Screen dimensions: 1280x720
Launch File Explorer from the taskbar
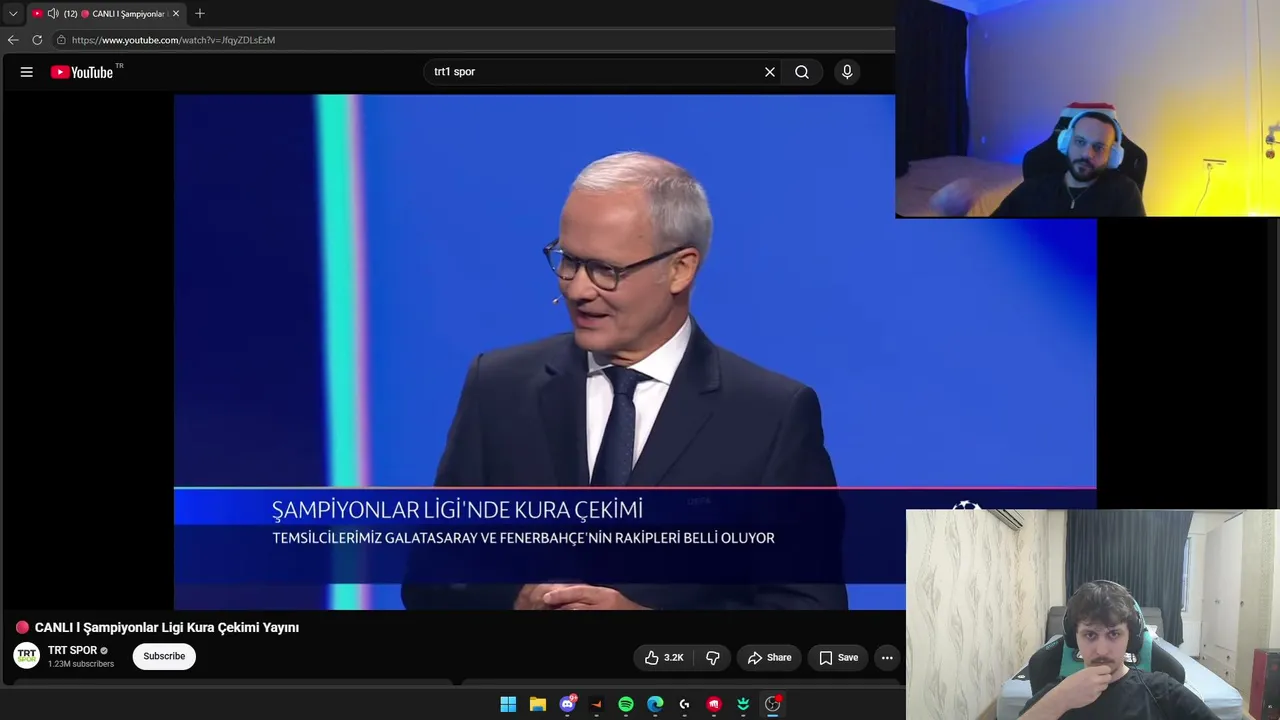538,704
